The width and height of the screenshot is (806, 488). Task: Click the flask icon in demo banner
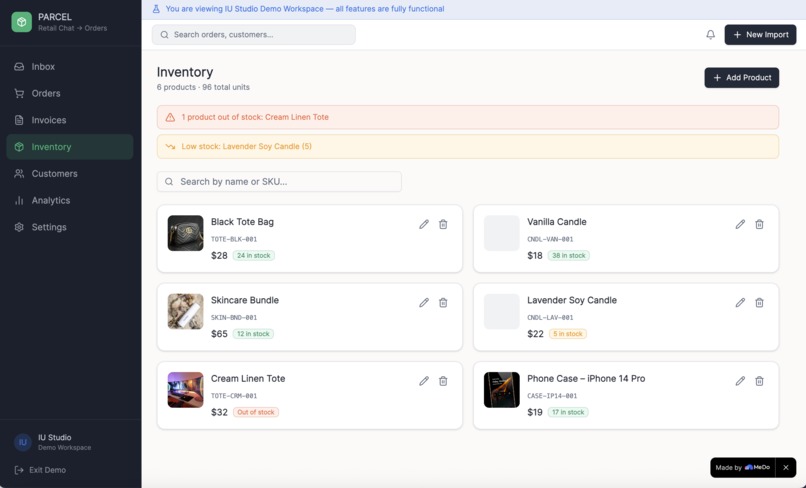click(156, 9)
